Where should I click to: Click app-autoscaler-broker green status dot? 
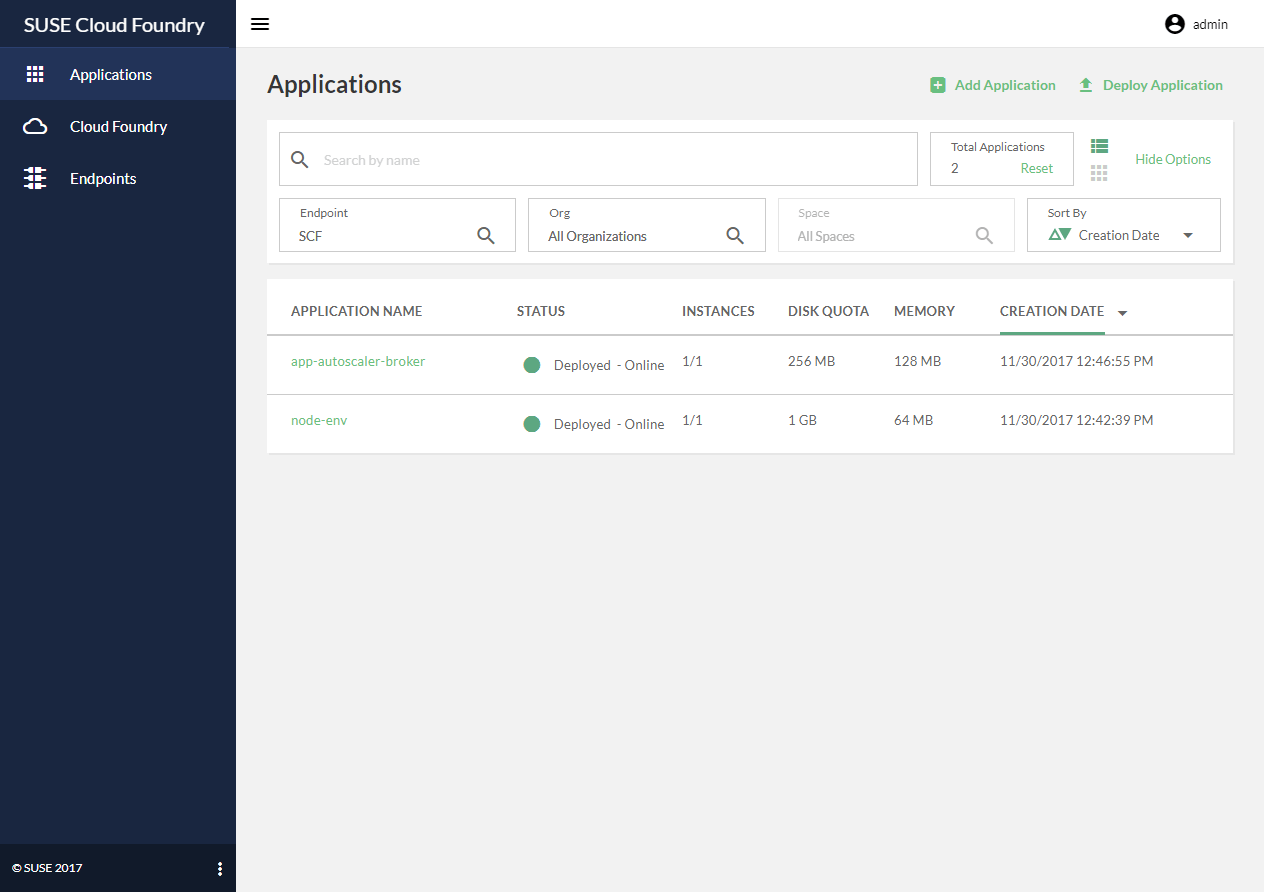[532, 365]
